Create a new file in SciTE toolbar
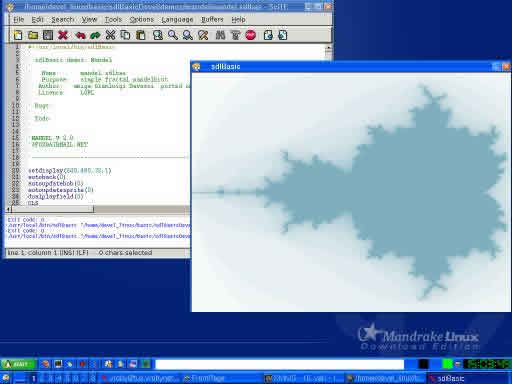Viewport: 512px width, 384px height. [18, 35]
